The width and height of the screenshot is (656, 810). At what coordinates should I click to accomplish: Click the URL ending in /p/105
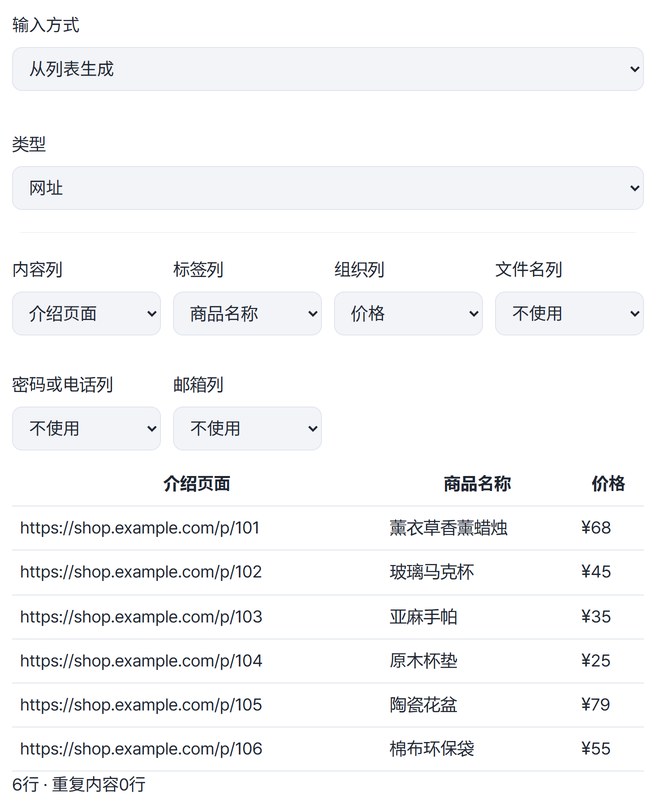click(x=141, y=705)
